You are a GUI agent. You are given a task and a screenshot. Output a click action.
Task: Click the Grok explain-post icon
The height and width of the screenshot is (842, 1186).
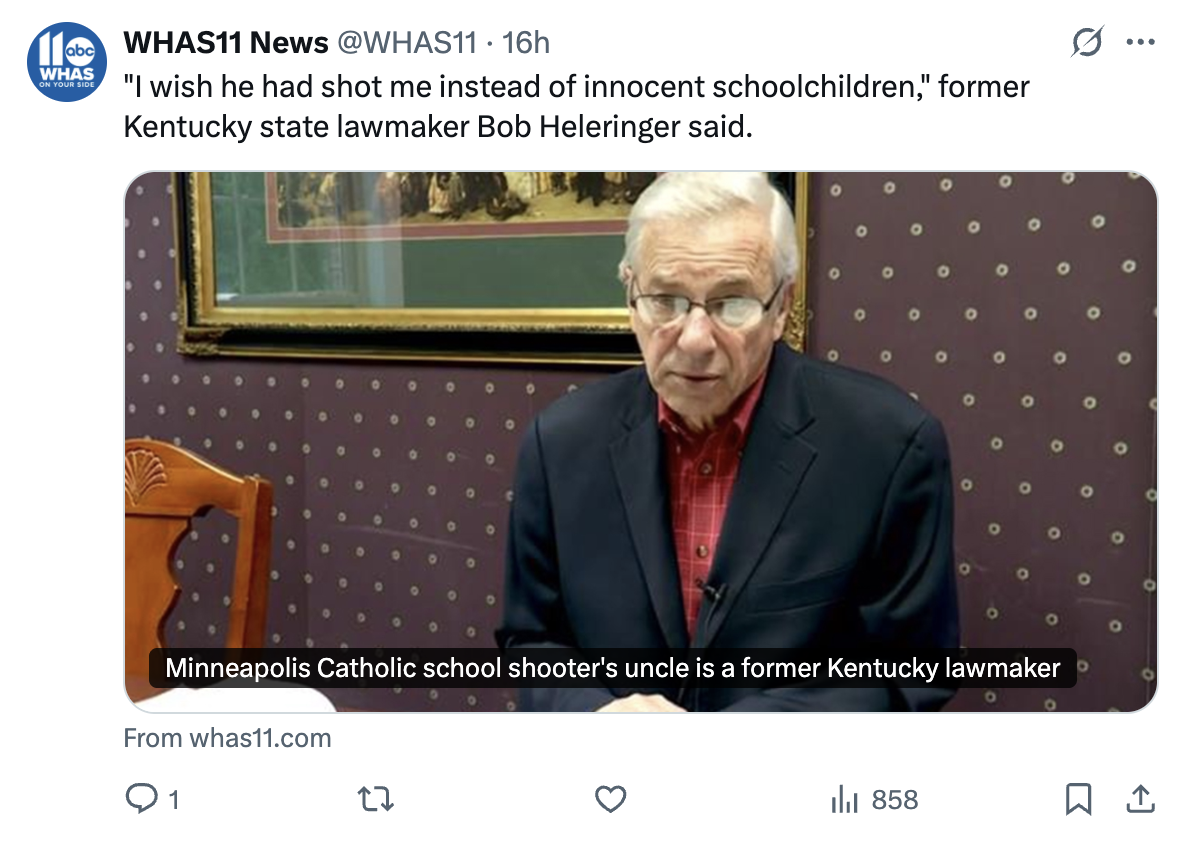coord(1086,43)
